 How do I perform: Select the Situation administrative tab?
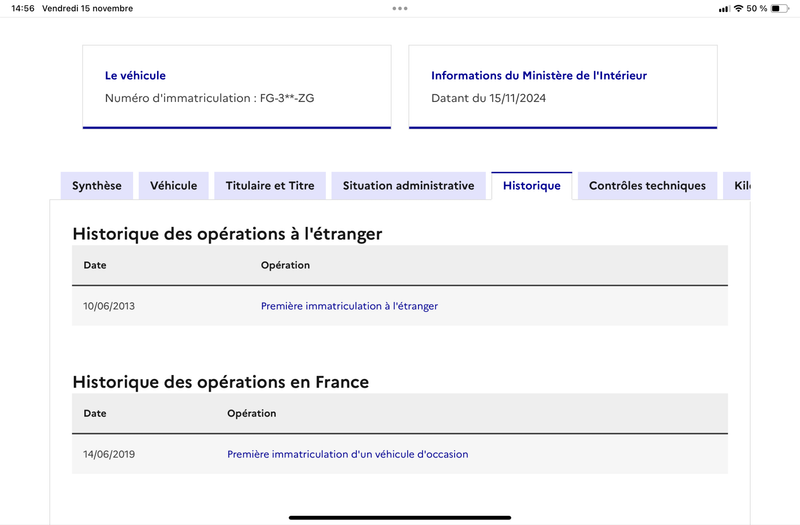click(409, 186)
